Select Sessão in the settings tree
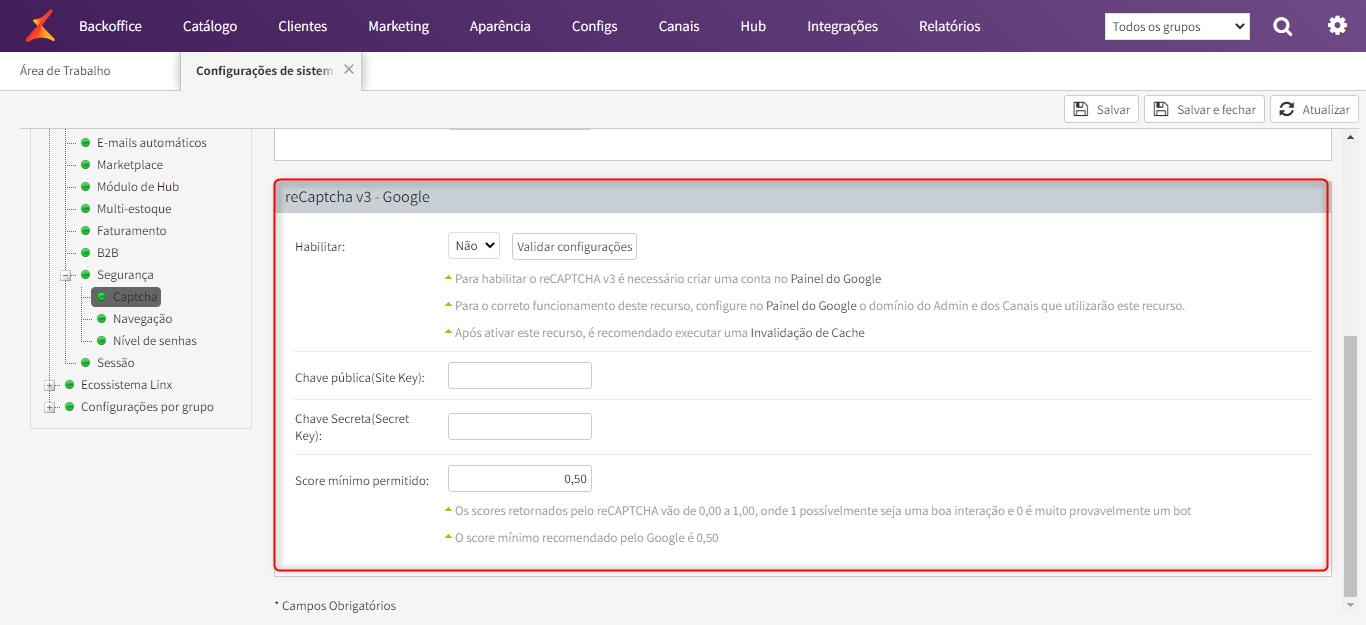This screenshot has height=625, width=1366. (115, 363)
